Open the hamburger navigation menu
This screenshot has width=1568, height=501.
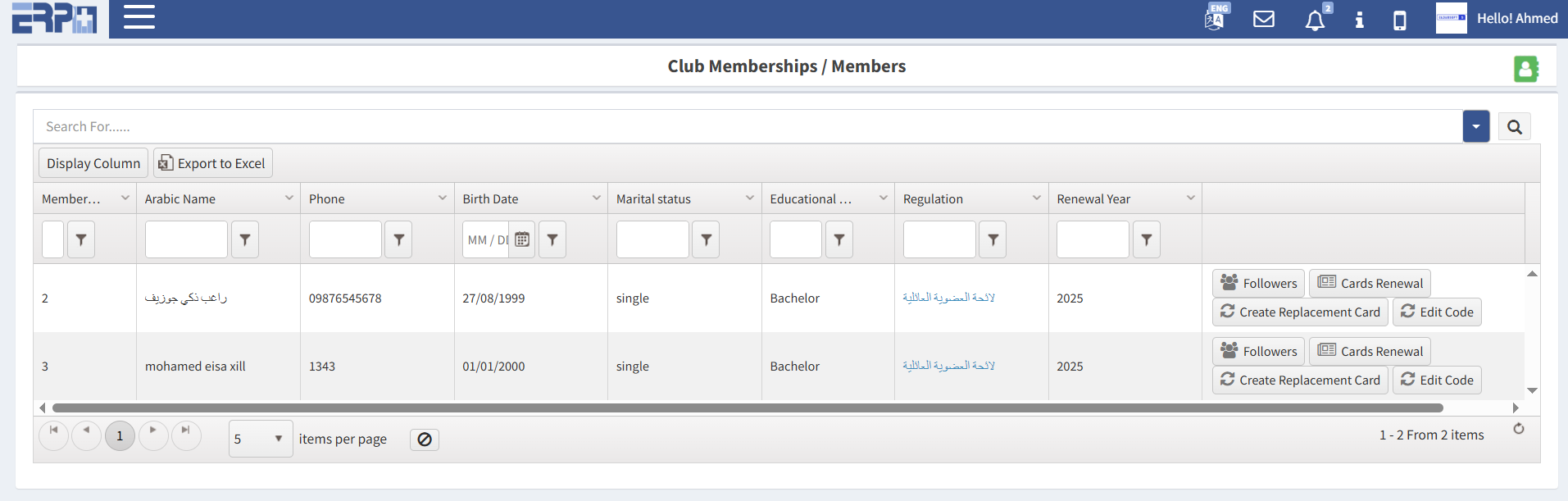(x=139, y=17)
